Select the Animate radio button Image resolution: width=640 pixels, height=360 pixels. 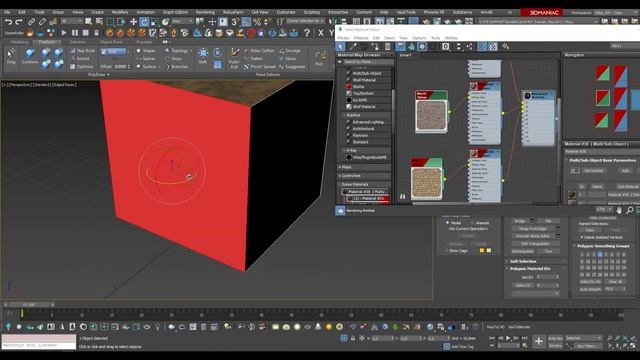pyautogui.click(x=472, y=223)
